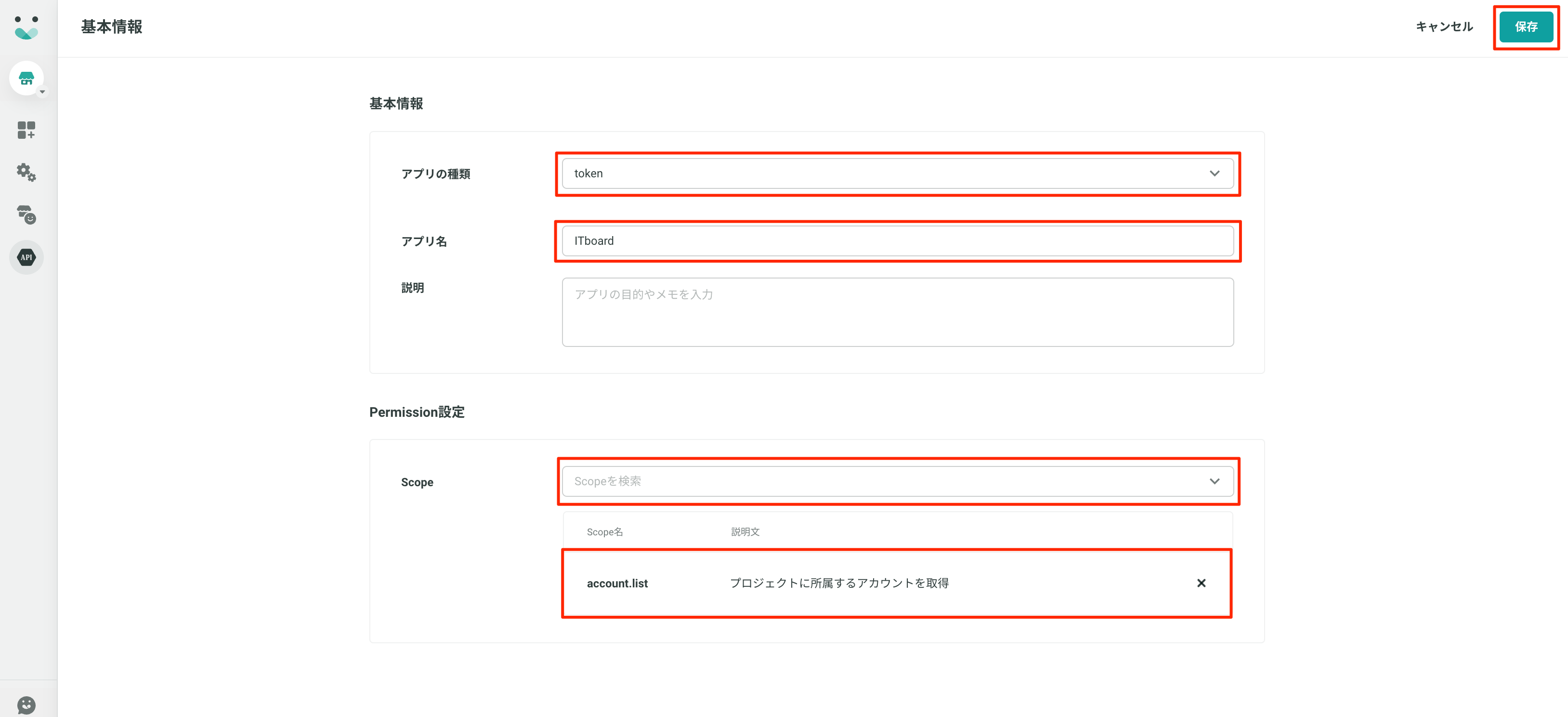Click the Scope名 column header
1568x717 pixels.
pos(604,532)
